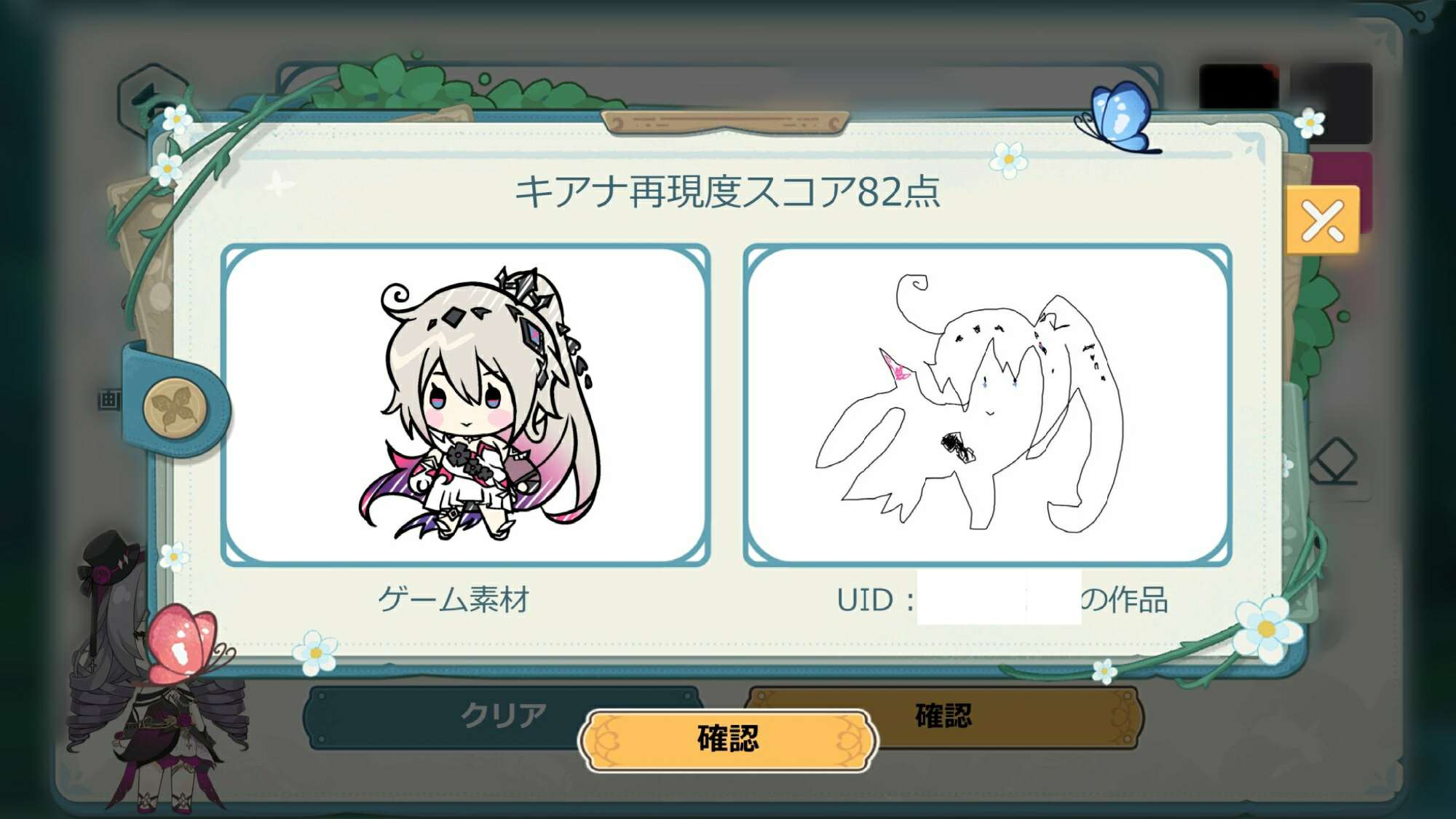Tap the yellow 確認 confirm button
Image resolution: width=1456 pixels, height=819 pixels.
pos(728,740)
